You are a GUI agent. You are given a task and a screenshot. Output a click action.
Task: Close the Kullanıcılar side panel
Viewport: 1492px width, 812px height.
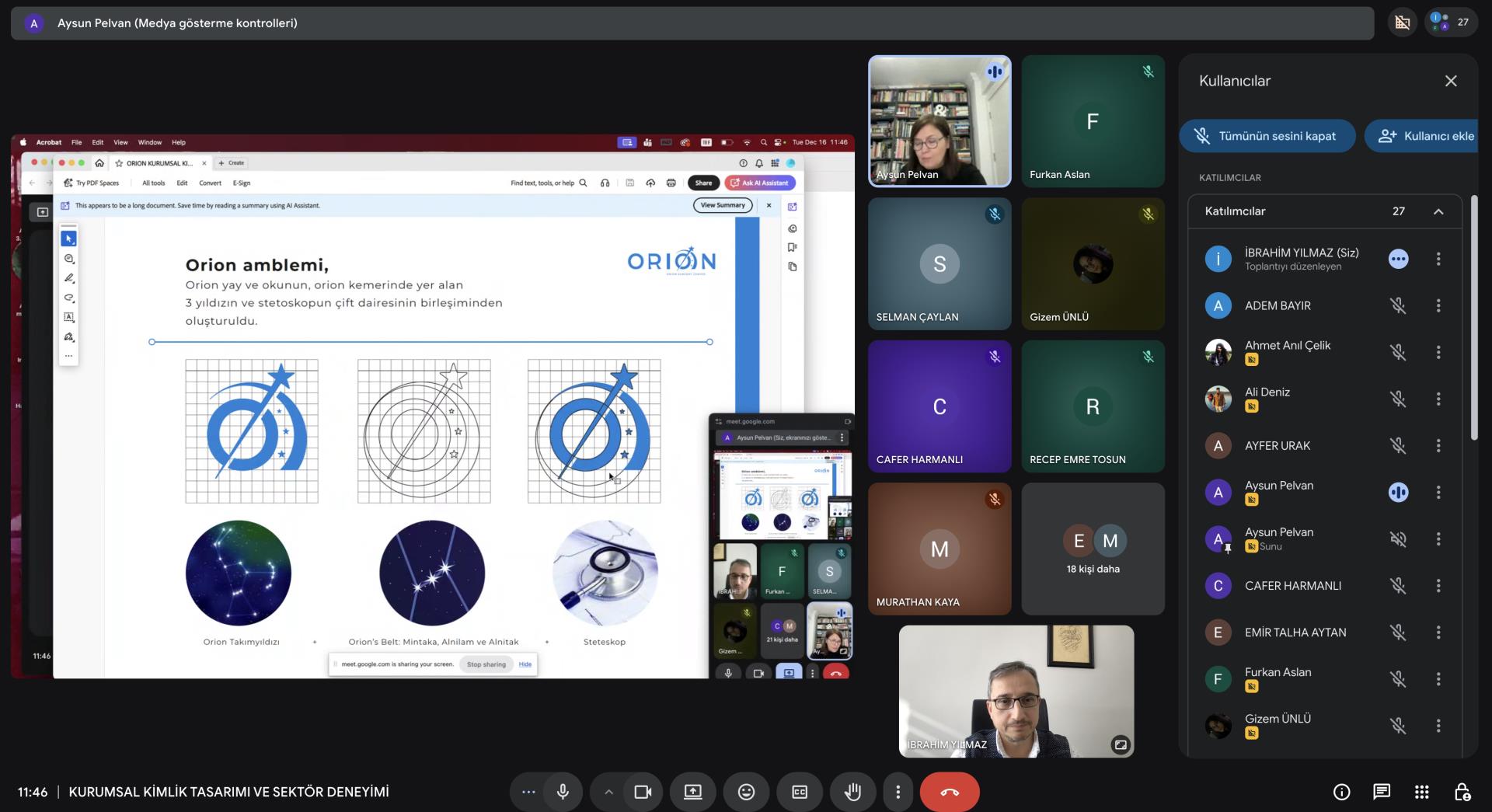click(x=1450, y=81)
